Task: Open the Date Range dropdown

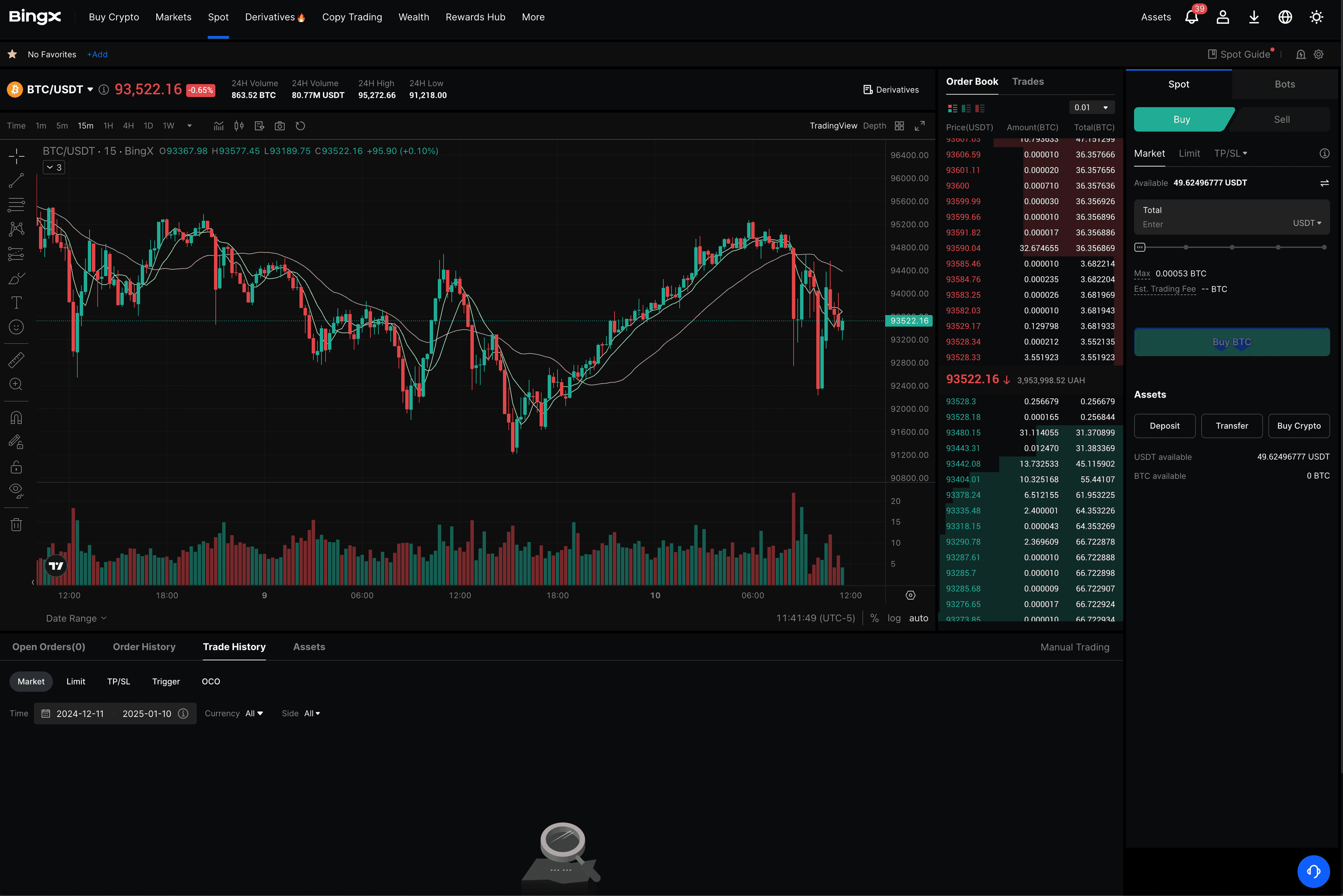Action: [x=76, y=618]
